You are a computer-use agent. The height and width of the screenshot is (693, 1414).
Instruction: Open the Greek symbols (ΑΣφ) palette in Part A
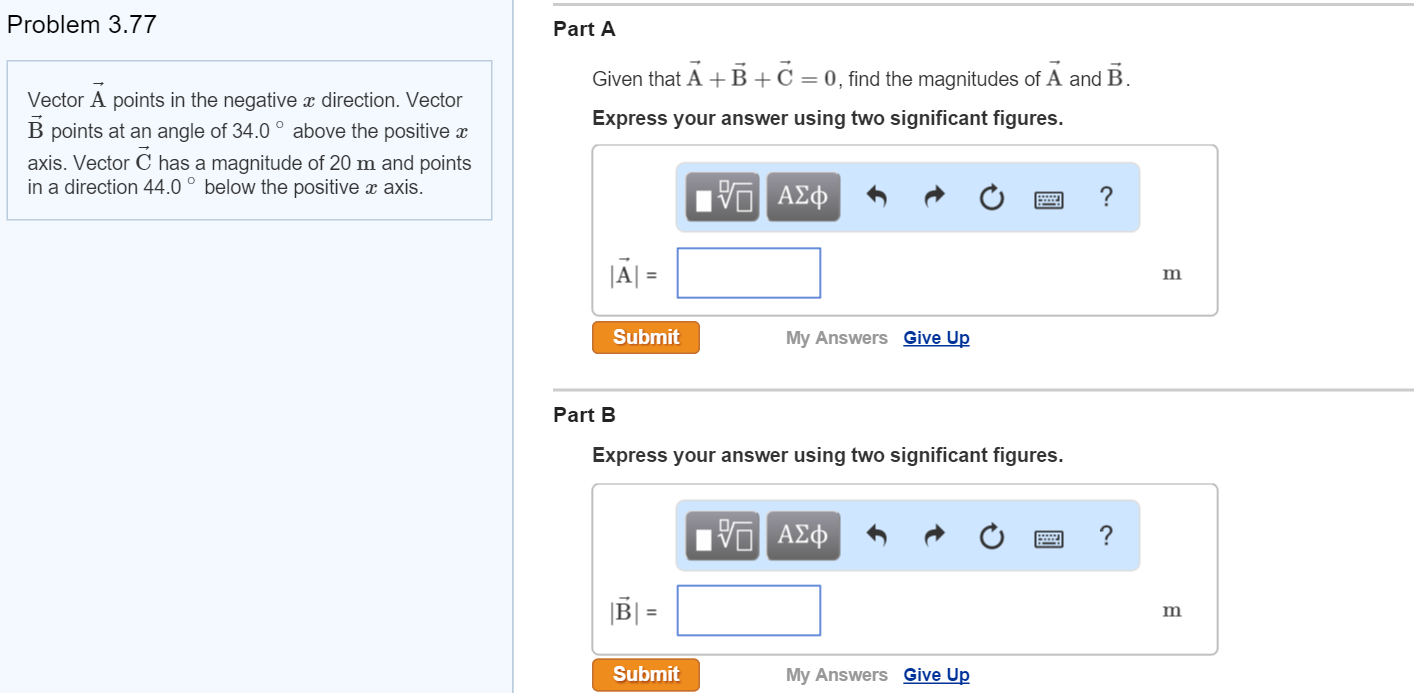point(802,197)
